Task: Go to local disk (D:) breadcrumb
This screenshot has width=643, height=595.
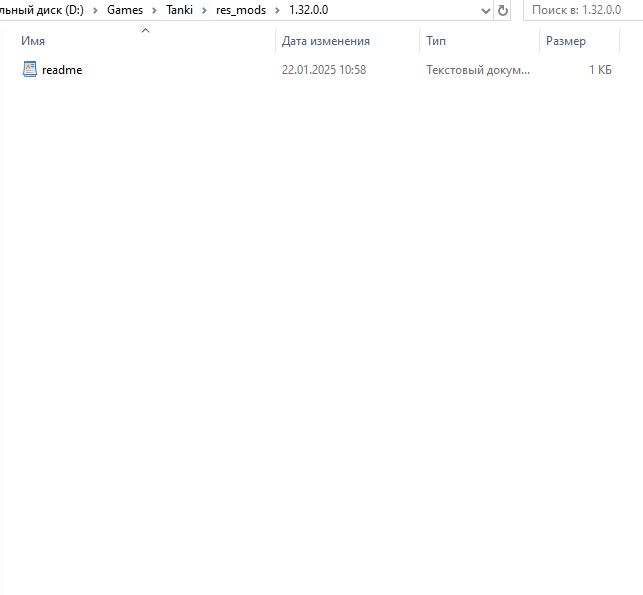Action: [x=42, y=10]
